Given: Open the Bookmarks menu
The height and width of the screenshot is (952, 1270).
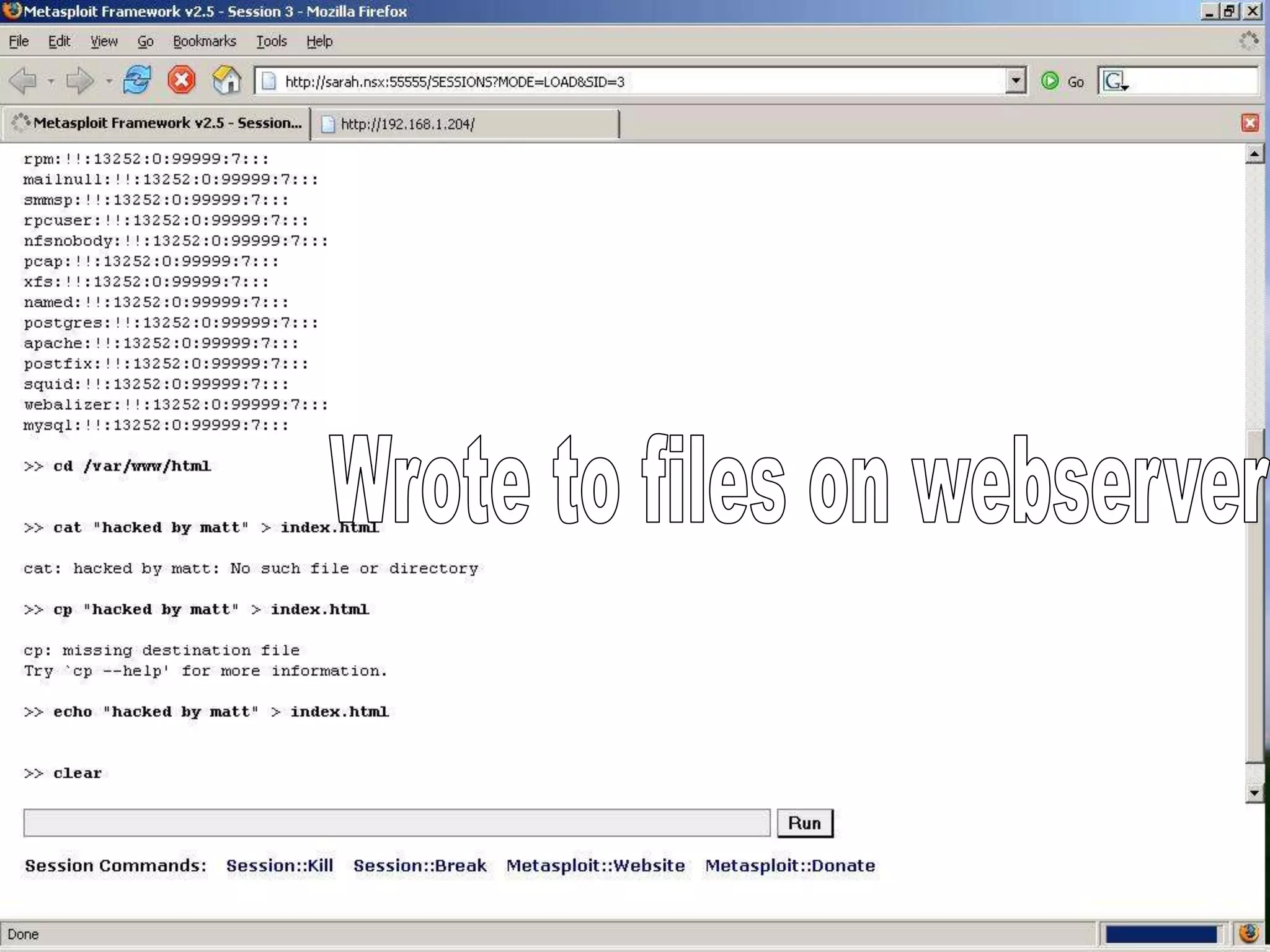Looking at the screenshot, I should click(204, 42).
